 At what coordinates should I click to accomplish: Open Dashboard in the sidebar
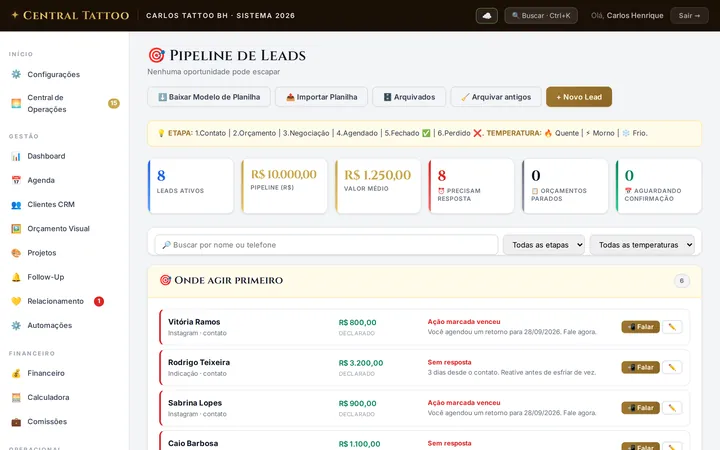46,156
